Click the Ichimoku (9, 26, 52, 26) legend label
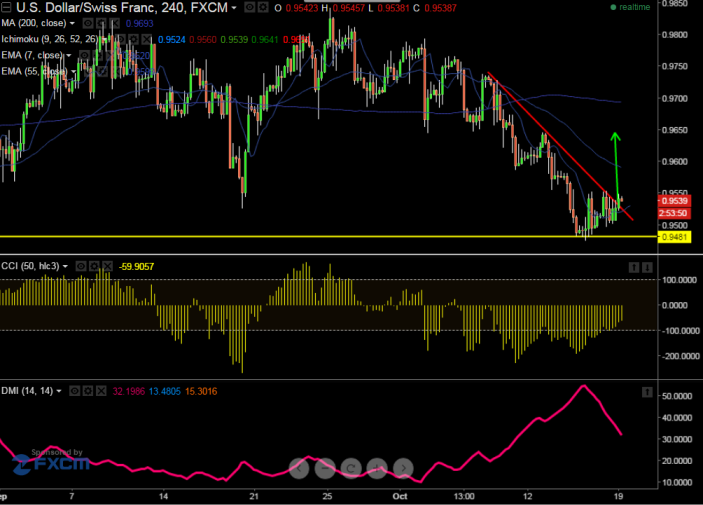The image size is (703, 505). click(x=49, y=39)
